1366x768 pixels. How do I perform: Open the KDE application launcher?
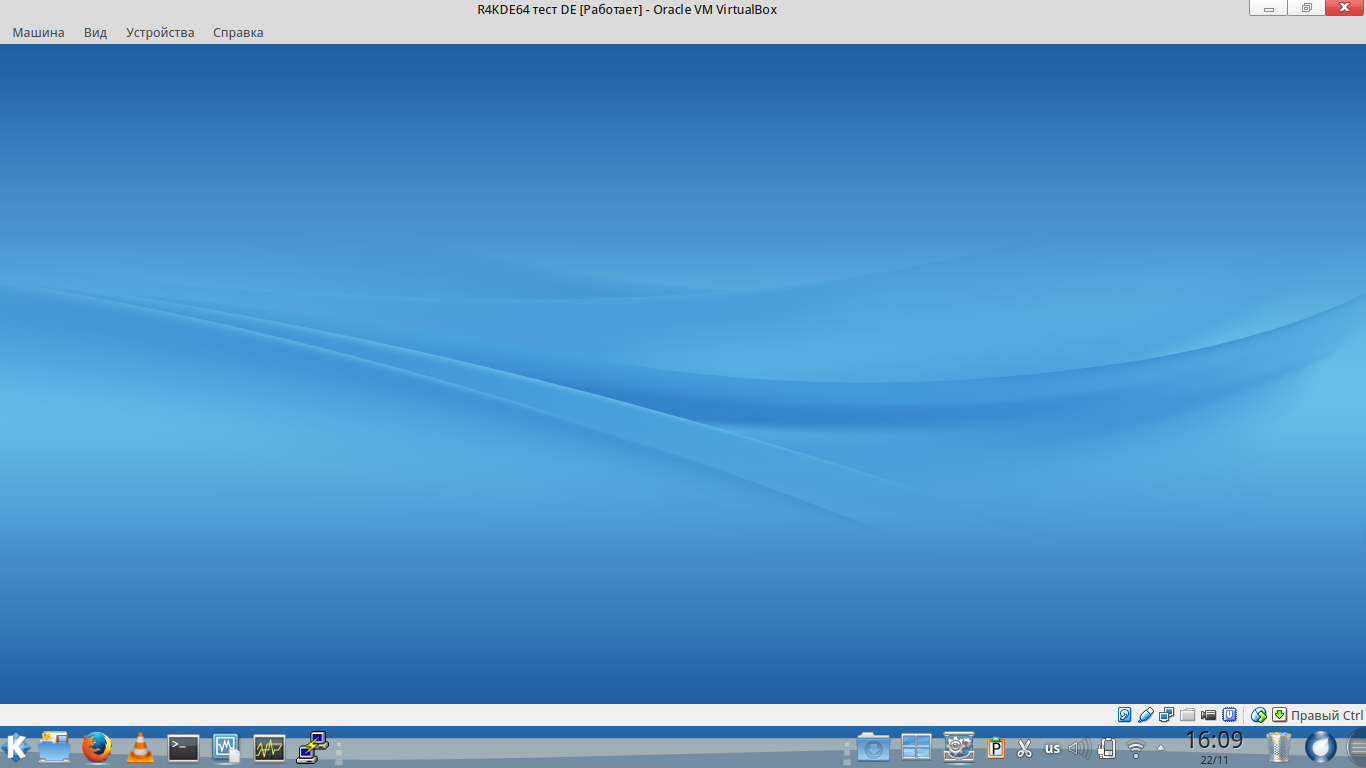tap(15, 747)
